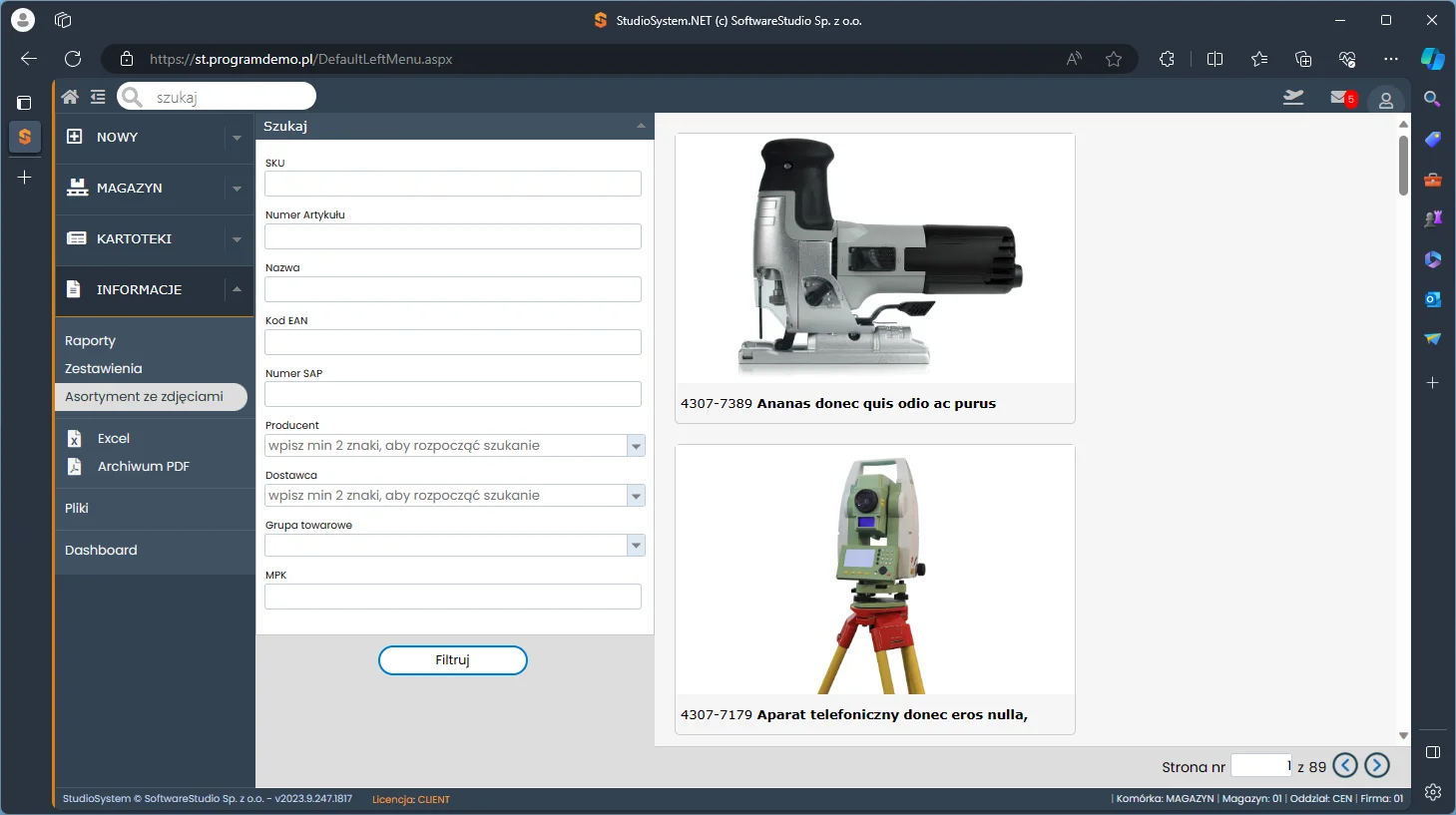Click the browser address bar URL
This screenshot has width=1456, height=815.
click(300, 59)
